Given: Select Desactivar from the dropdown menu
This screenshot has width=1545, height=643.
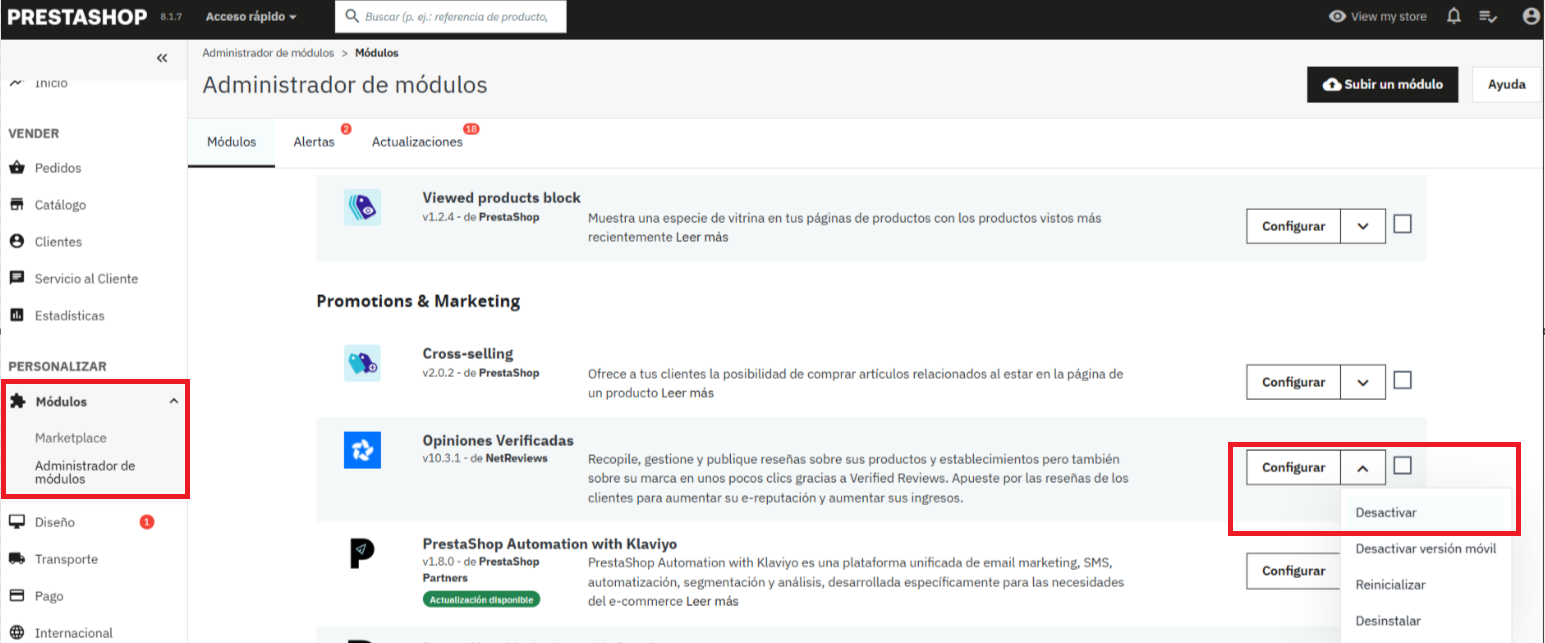Looking at the screenshot, I should pos(1385,512).
